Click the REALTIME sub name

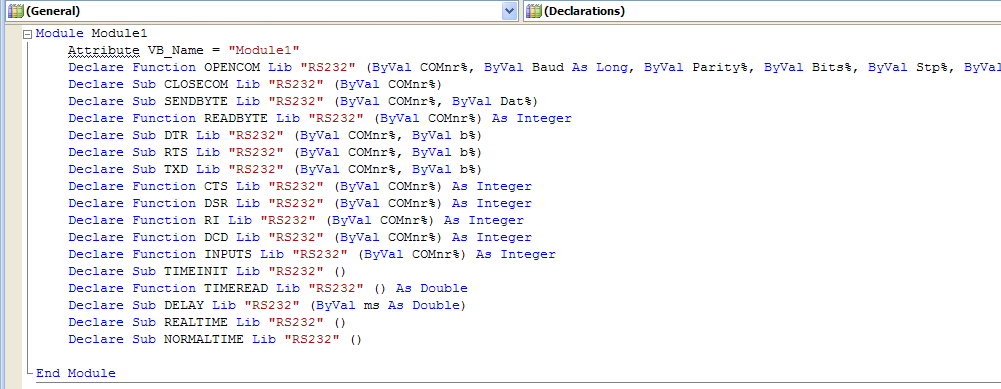pyautogui.click(x=196, y=322)
